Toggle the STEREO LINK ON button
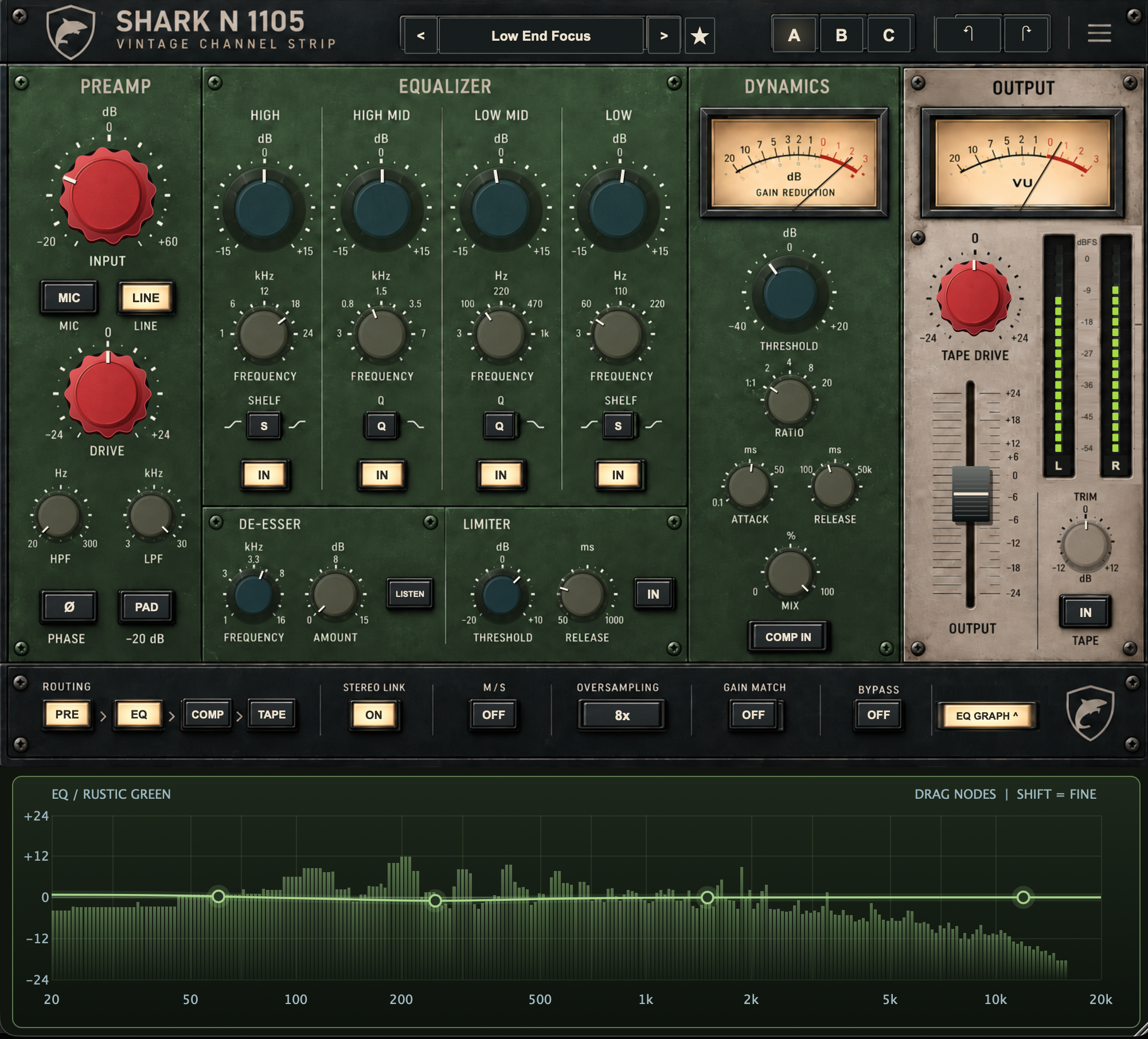This screenshot has width=1148, height=1039. coord(373,714)
